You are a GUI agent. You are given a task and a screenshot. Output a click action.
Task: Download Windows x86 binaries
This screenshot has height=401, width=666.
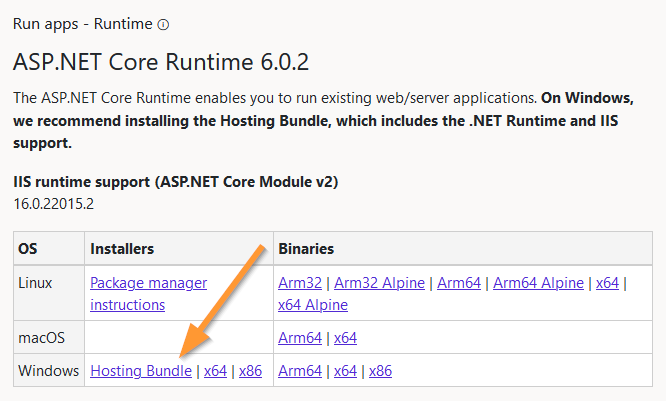click(x=381, y=371)
